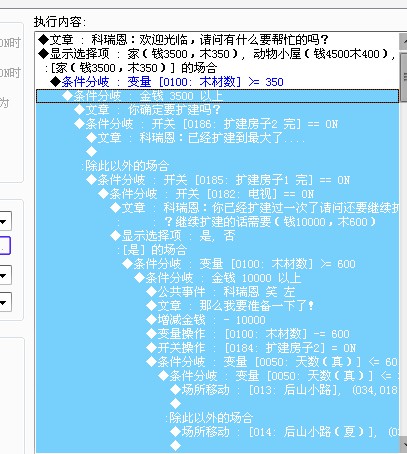The width and height of the screenshot is (407, 454).
Task: Click the 场所移动 [014: 后山小路(夏)] row
Action: point(217,432)
